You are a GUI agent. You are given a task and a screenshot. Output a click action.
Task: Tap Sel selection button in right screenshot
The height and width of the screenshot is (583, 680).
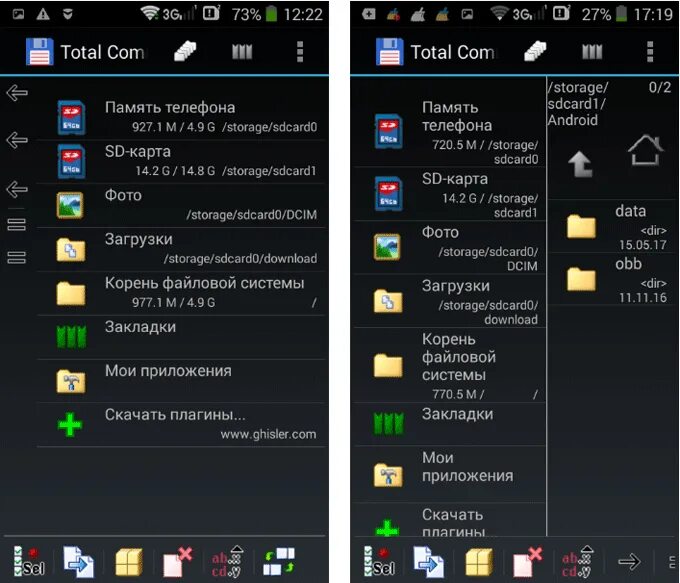coord(379,561)
